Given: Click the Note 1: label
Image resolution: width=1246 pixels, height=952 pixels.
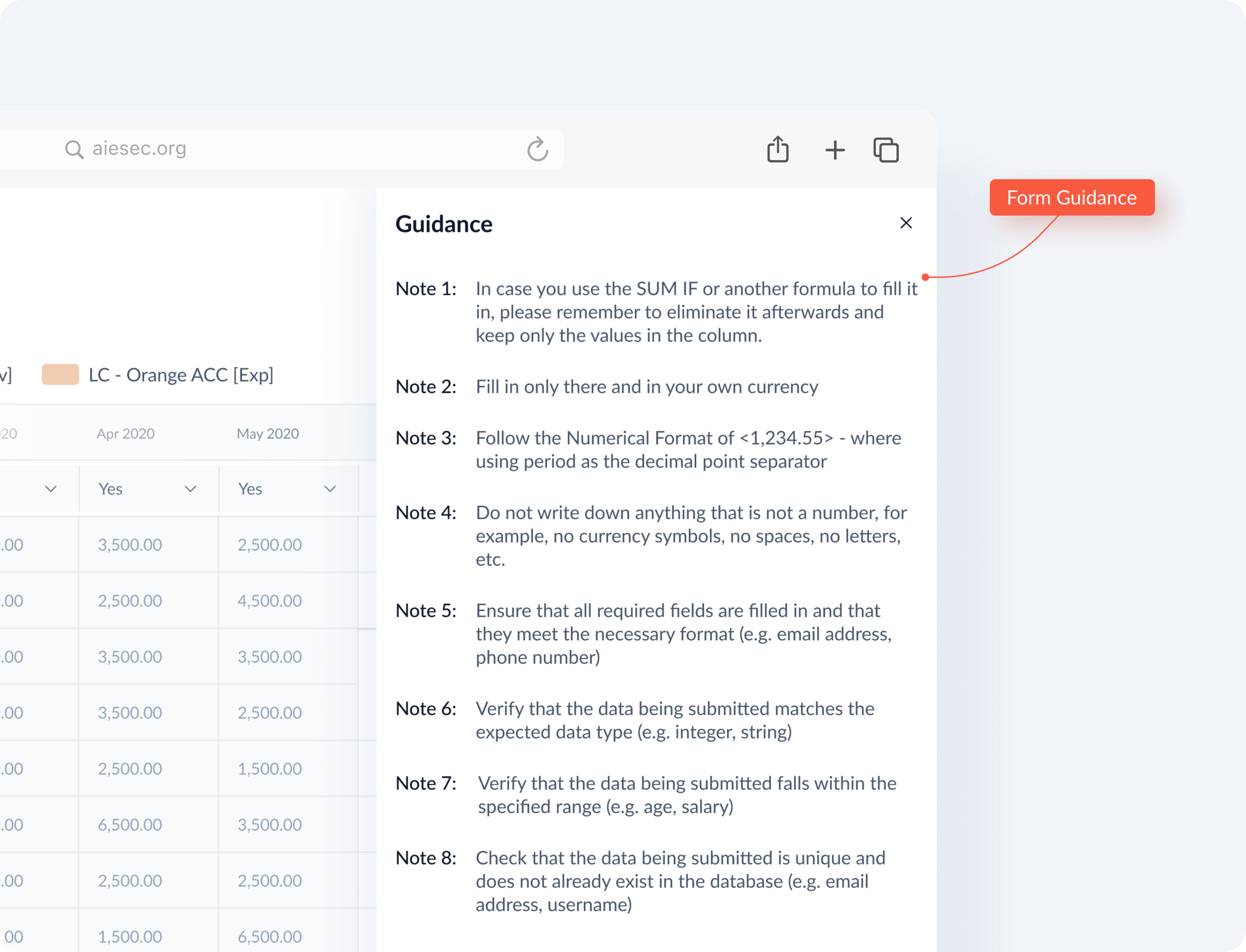Looking at the screenshot, I should coord(426,288).
